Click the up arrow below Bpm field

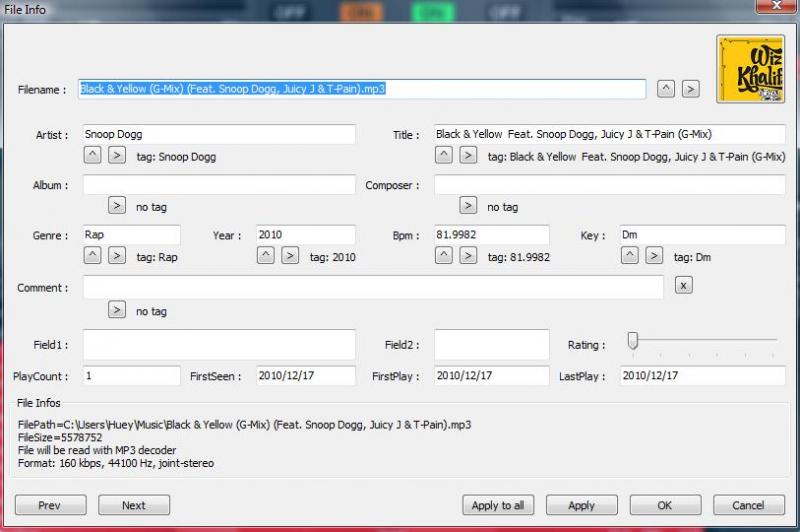click(x=443, y=256)
